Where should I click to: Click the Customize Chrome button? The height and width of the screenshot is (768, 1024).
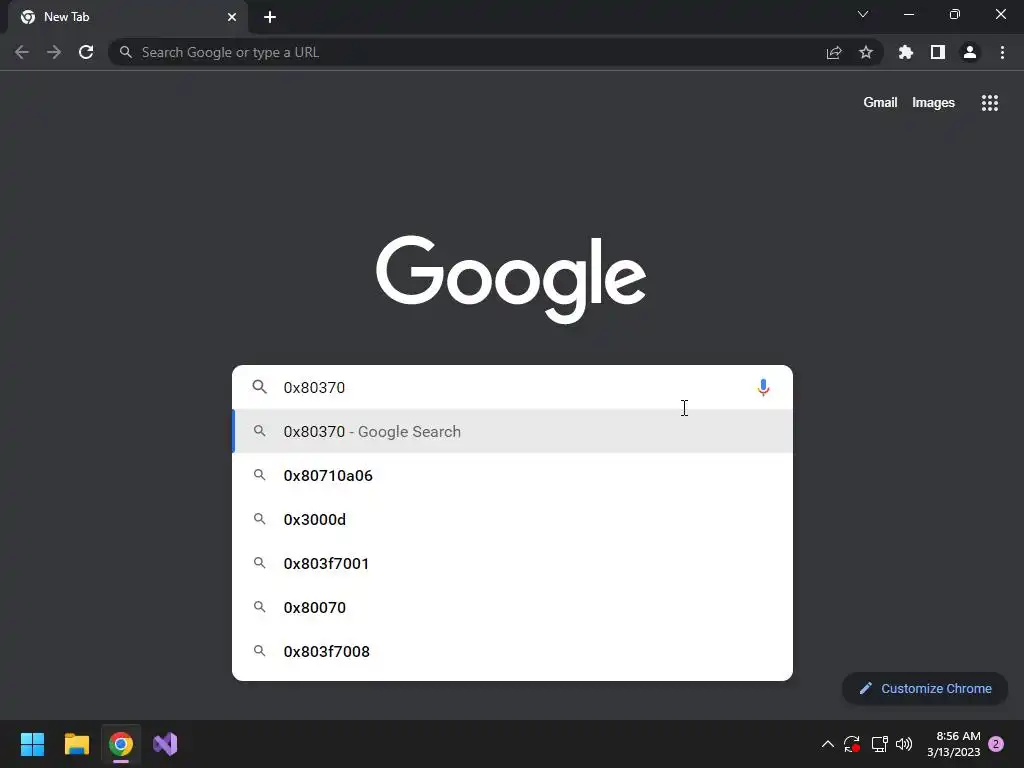925,688
